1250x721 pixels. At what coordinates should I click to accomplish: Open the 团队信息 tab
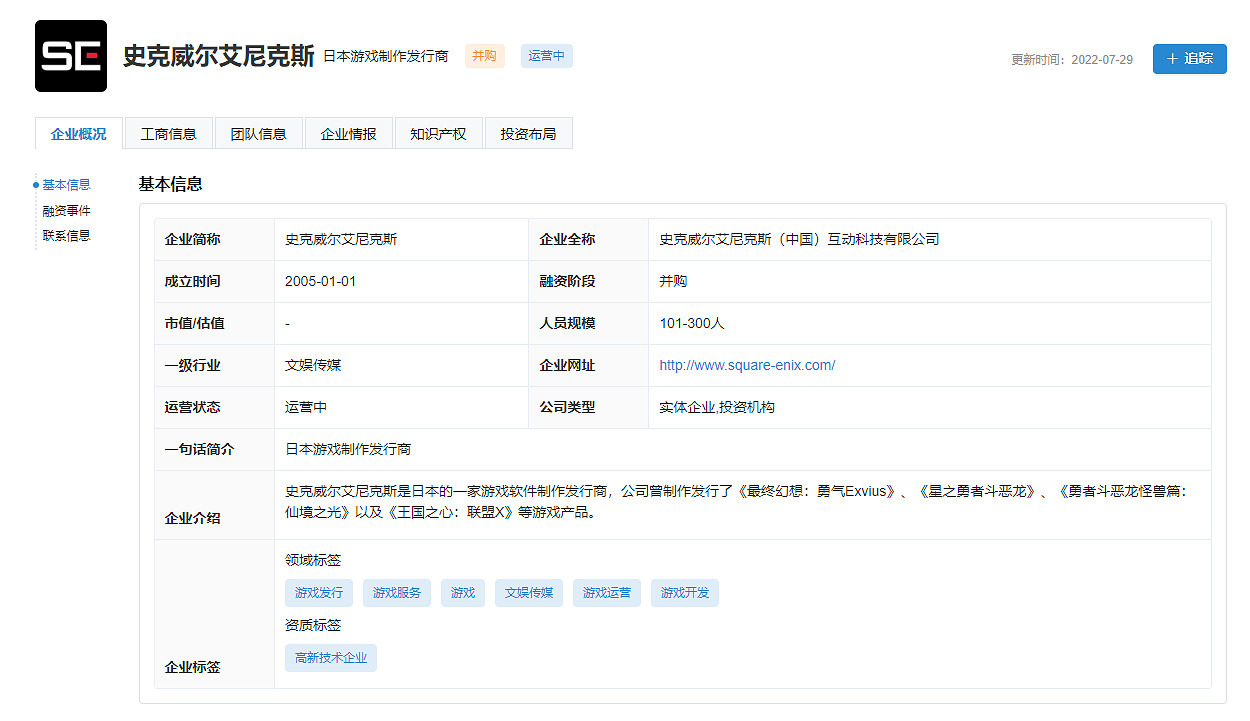coord(258,132)
